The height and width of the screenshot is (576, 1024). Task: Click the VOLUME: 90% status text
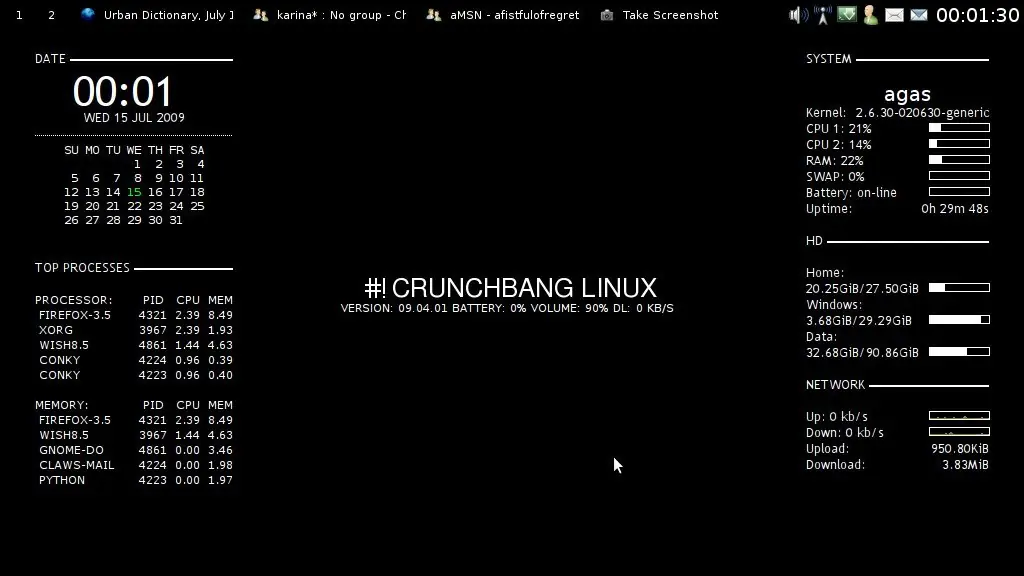click(569, 308)
